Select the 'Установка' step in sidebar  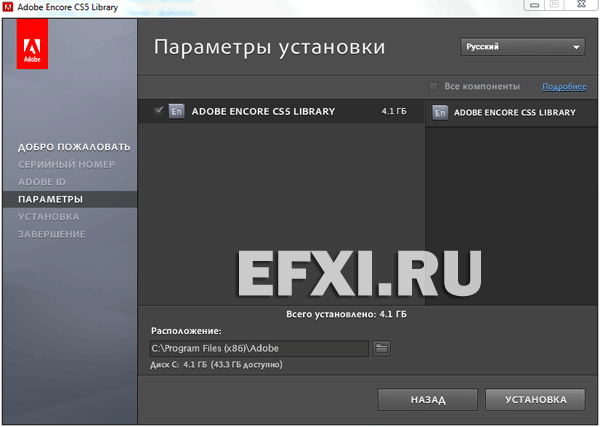click(49, 217)
